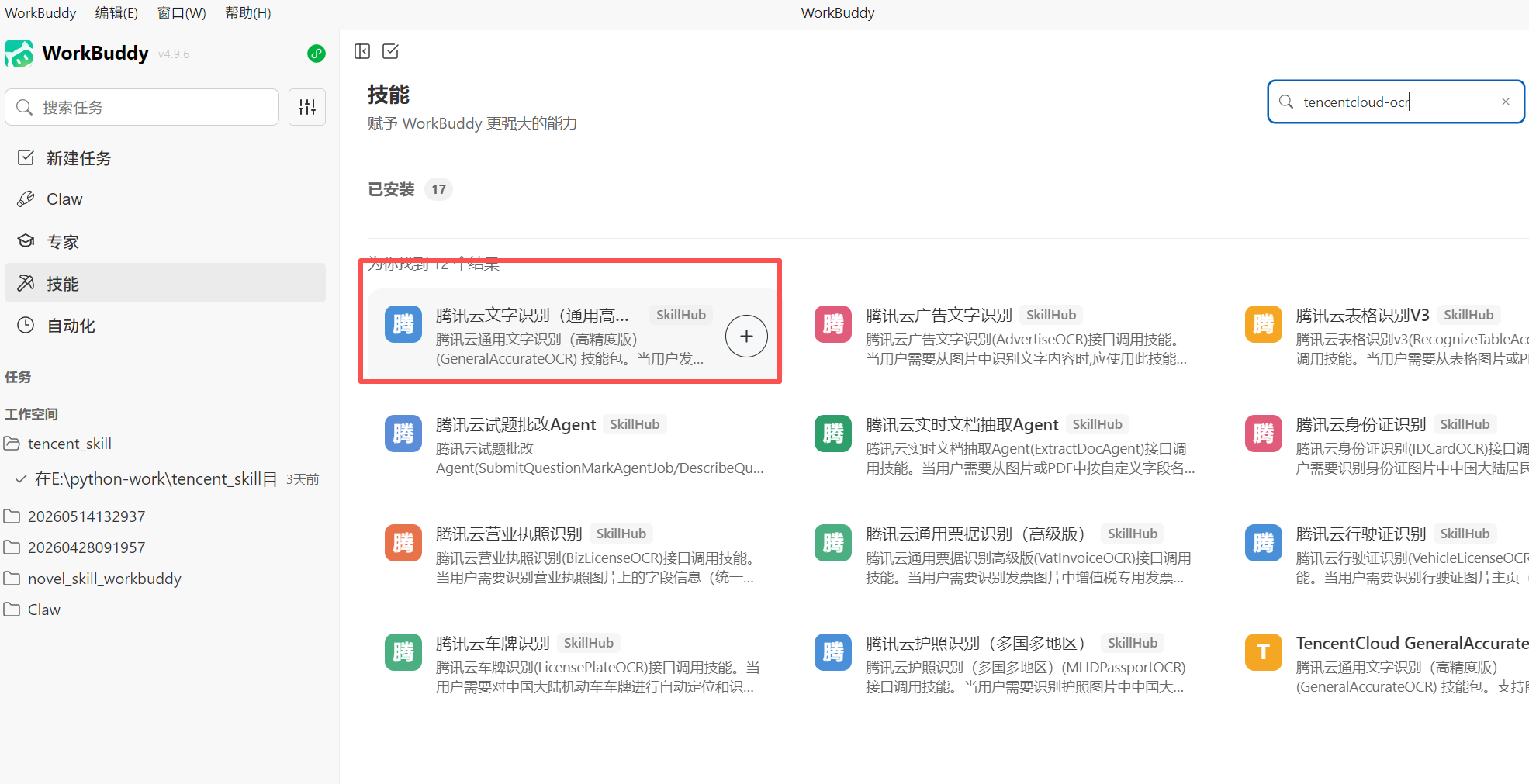Open 专家 in sidebar navigation
This screenshot has height=784, width=1529.
pyautogui.click(x=165, y=242)
